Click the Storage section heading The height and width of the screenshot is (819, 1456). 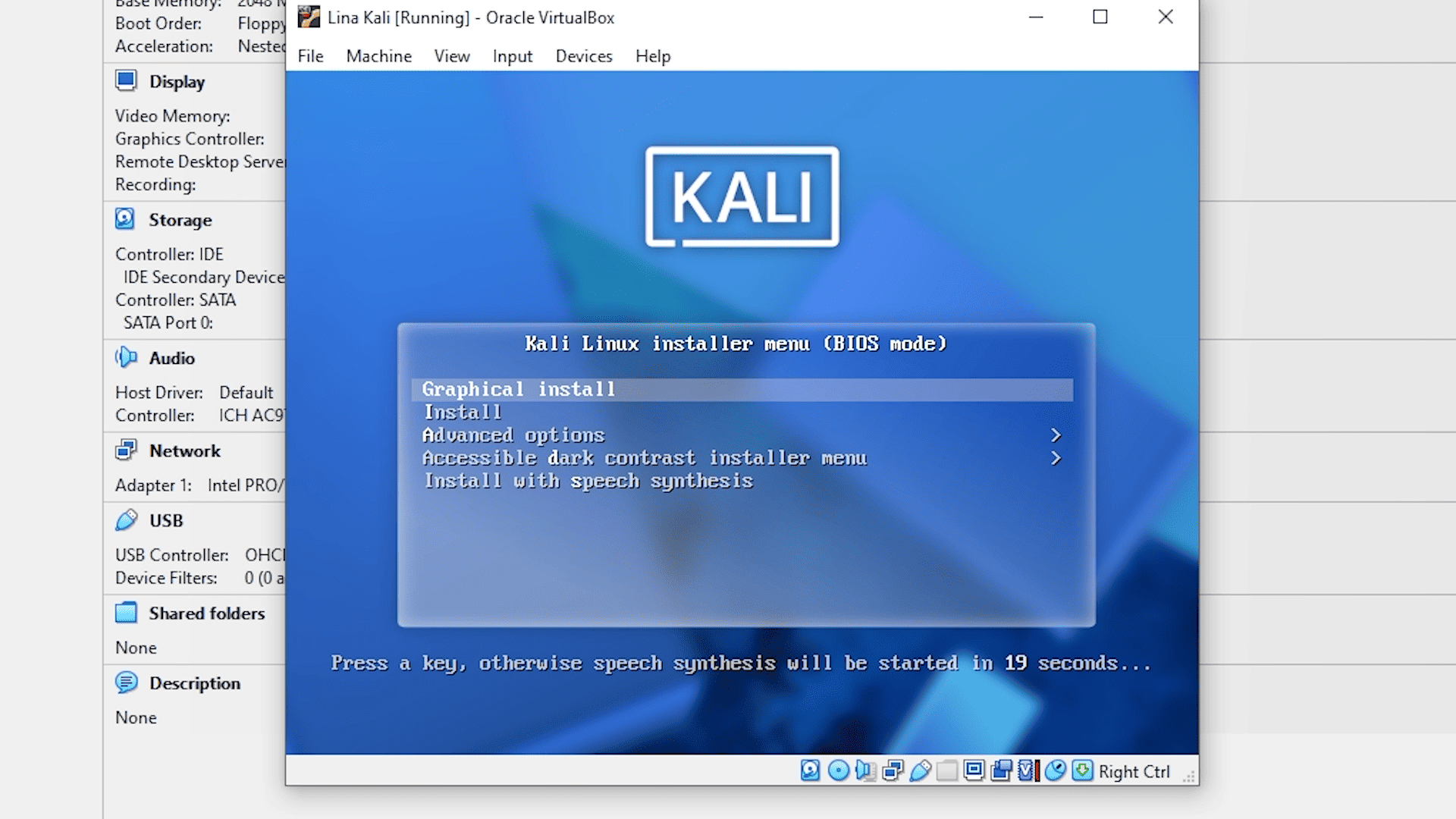(x=180, y=220)
